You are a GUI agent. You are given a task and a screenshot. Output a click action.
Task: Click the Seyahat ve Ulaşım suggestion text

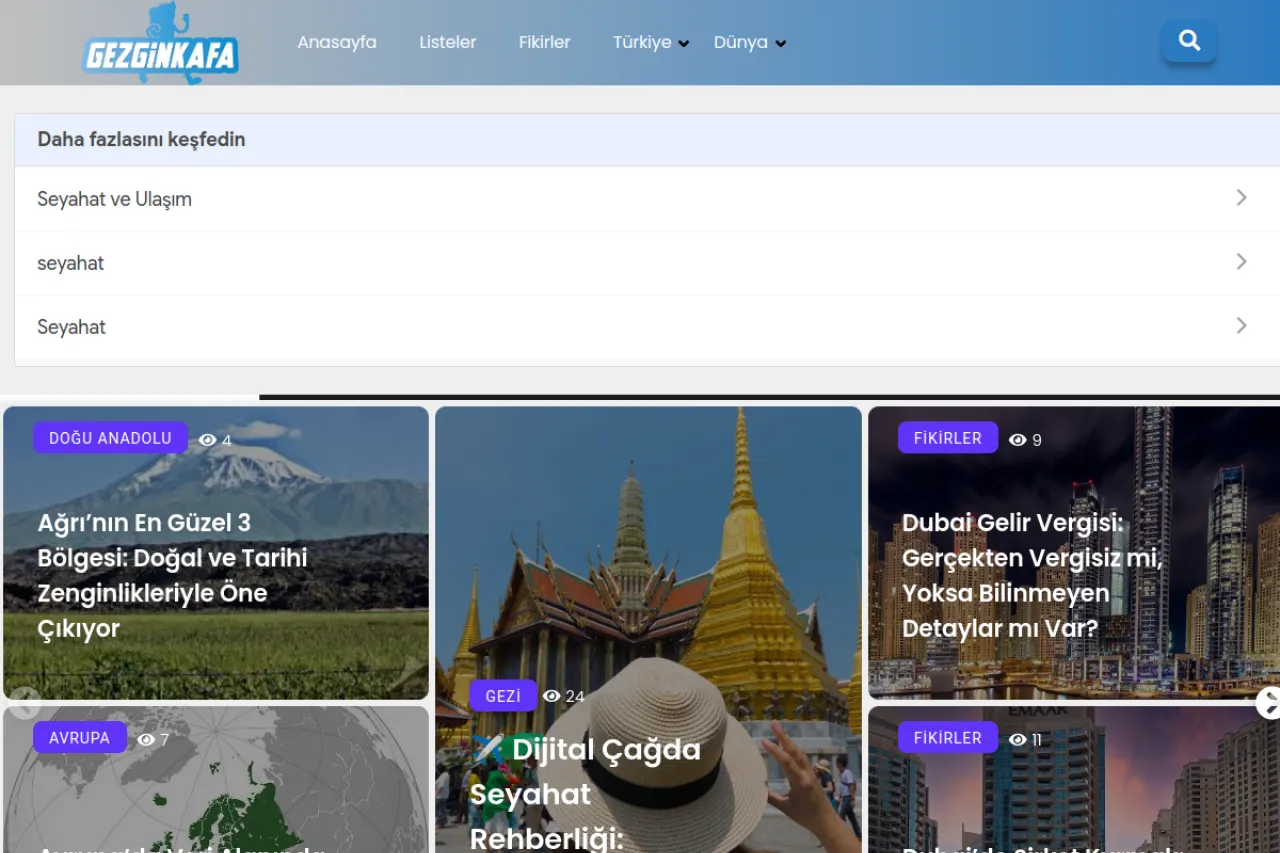(114, 199)
